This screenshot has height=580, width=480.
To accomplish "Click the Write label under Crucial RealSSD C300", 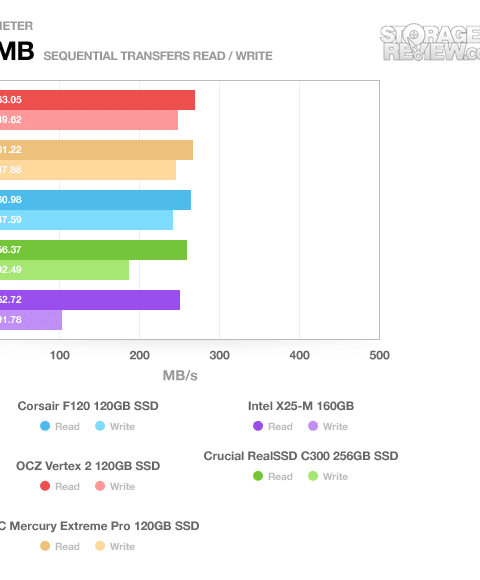I will point(335,476).
